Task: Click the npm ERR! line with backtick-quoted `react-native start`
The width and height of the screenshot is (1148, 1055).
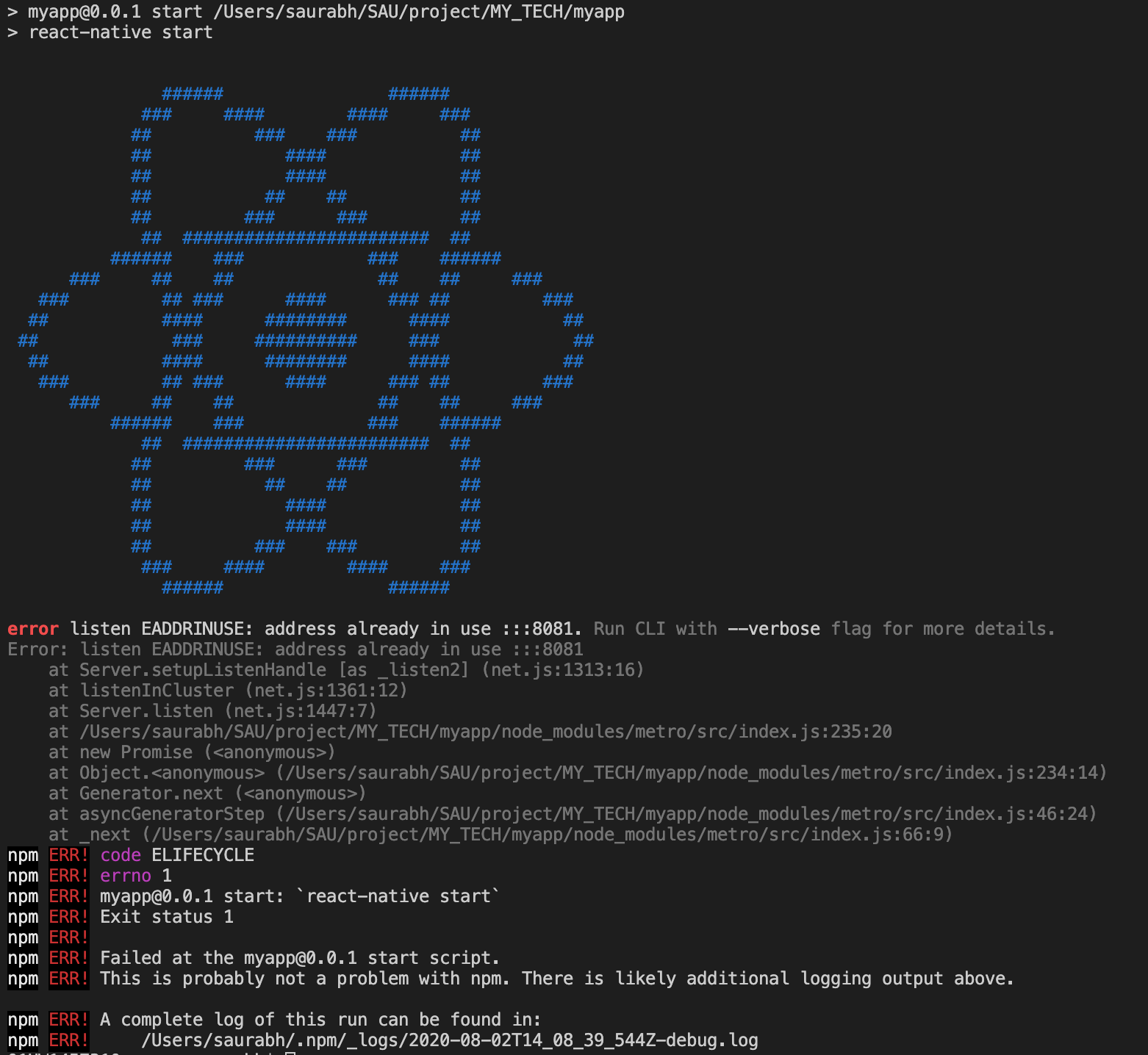Action: click(x=254, y=896)
